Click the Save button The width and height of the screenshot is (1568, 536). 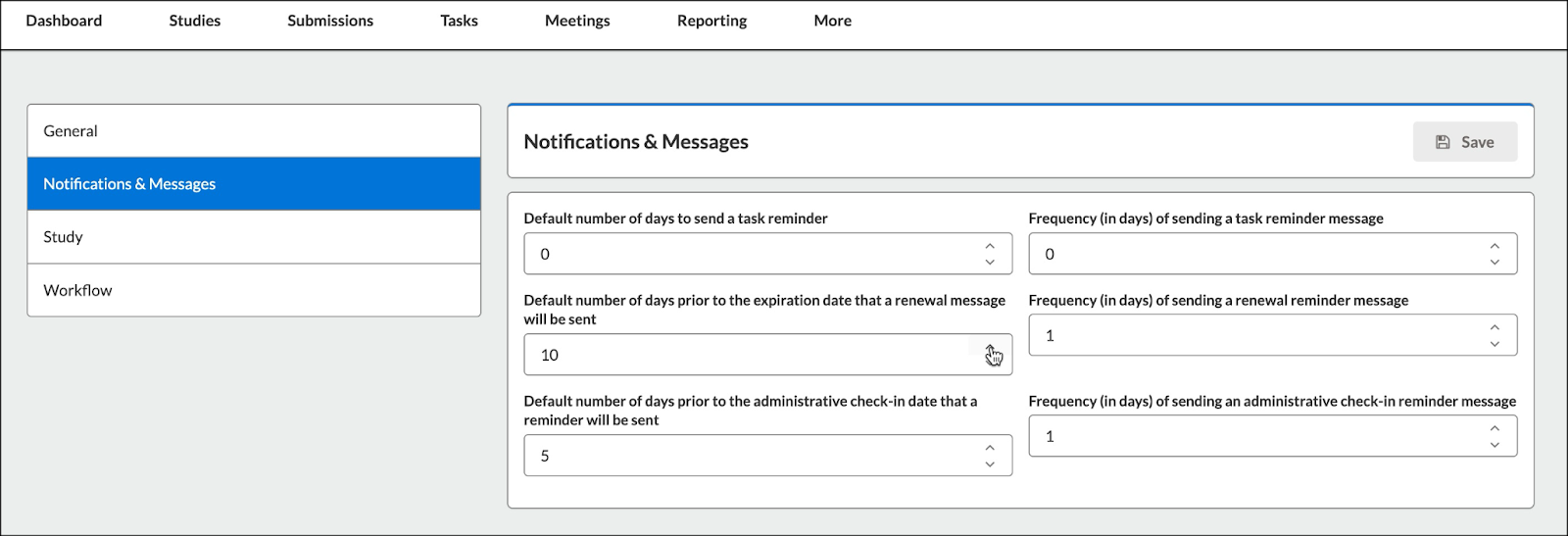(x=1464, y=142)
